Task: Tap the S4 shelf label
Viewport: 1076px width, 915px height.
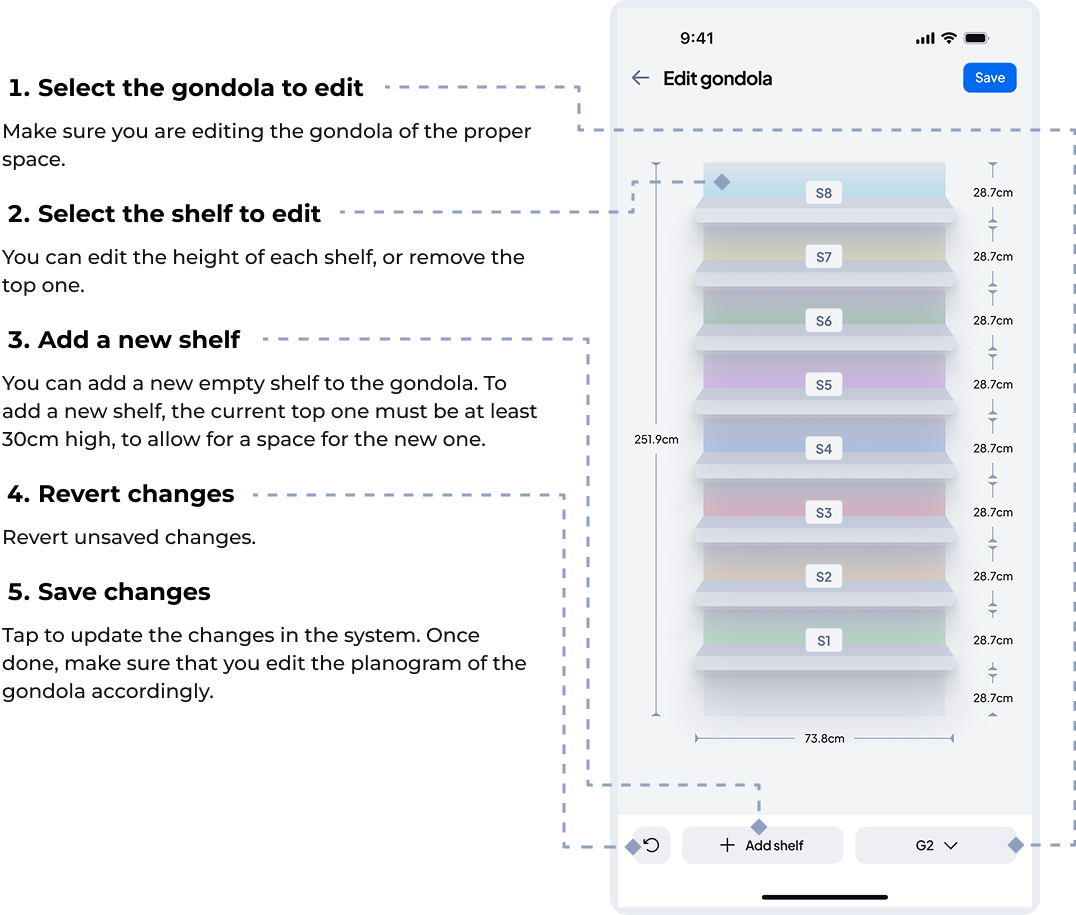Action: click(x=822, y=448)
